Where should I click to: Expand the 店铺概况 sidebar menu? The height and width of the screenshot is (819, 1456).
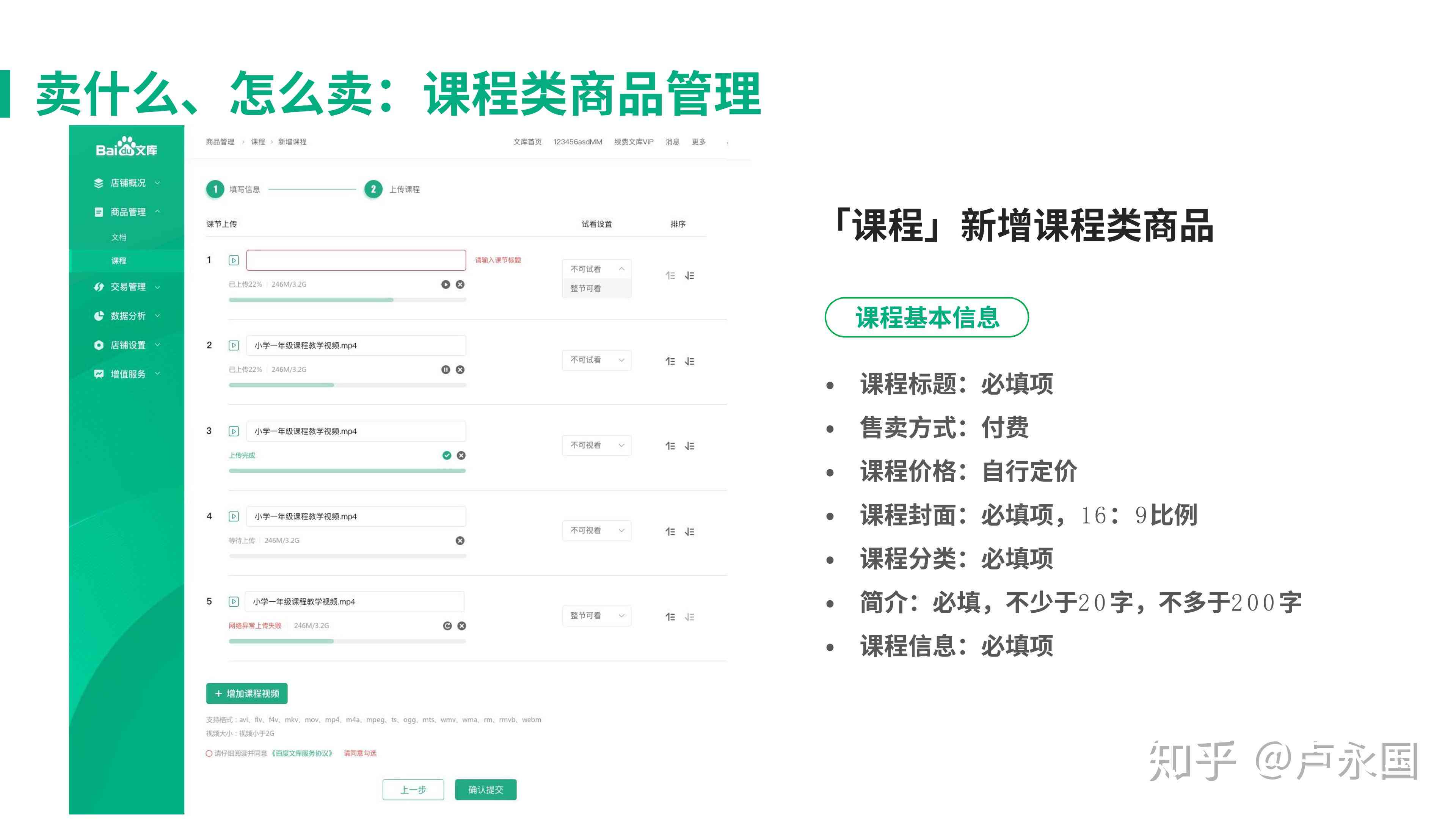158,183
